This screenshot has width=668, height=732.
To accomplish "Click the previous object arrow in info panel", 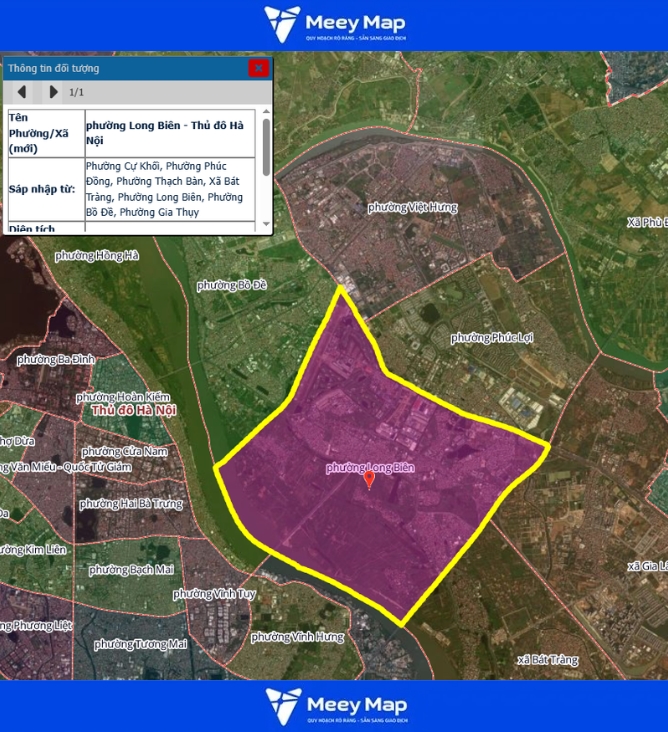I will pos(22,92).
